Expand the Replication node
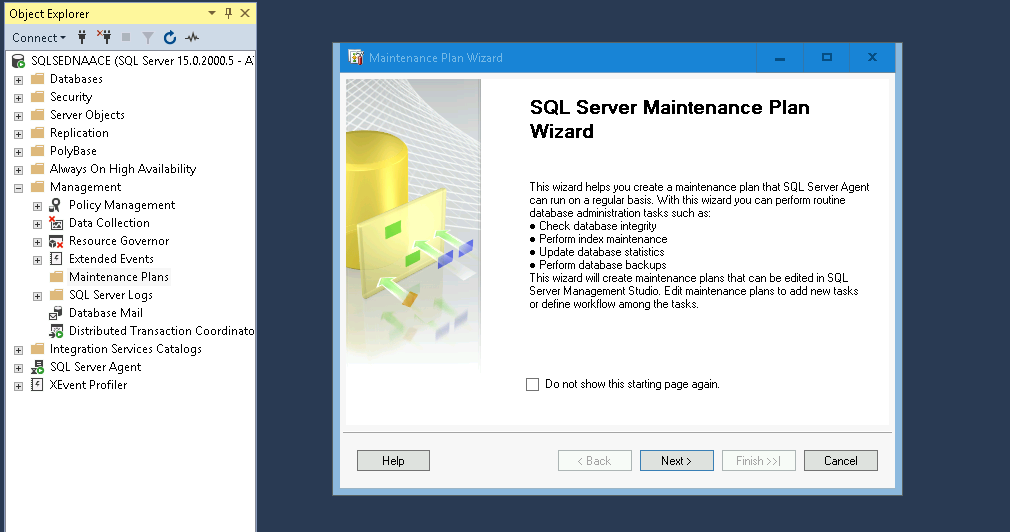1010x532 pixels. 18,134
